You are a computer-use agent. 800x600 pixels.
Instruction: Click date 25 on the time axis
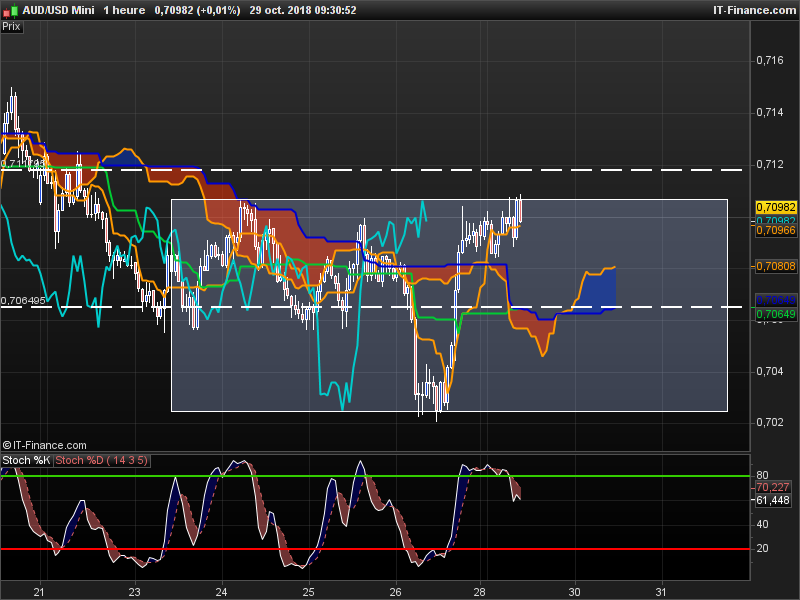[x=309, y=592]
